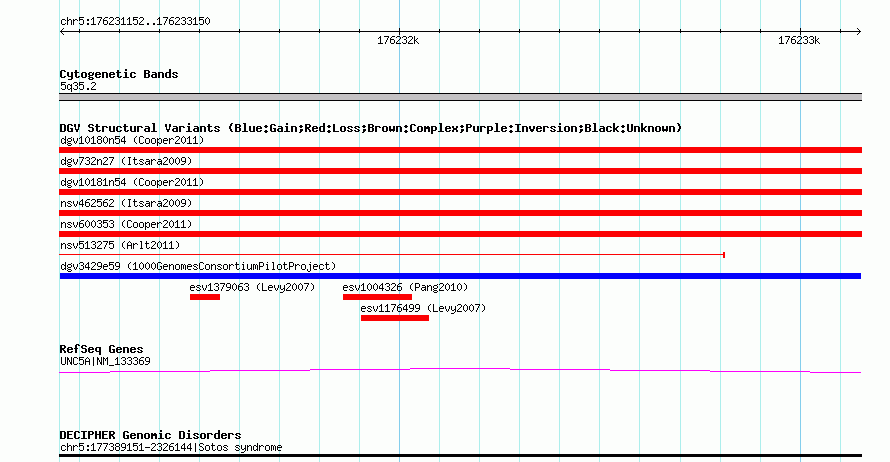Select the red bar under dgv10181n54
The image size is (890, 462).
[x=460, y=192]
